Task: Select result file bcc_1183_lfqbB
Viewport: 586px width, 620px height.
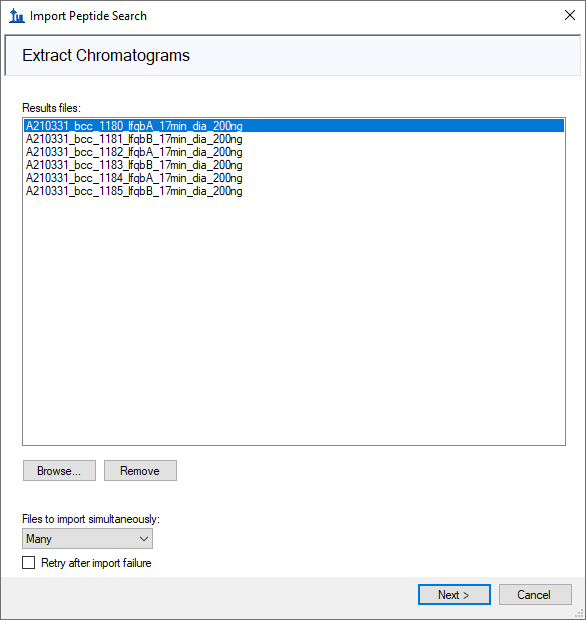Action: [x=294, y=165]
